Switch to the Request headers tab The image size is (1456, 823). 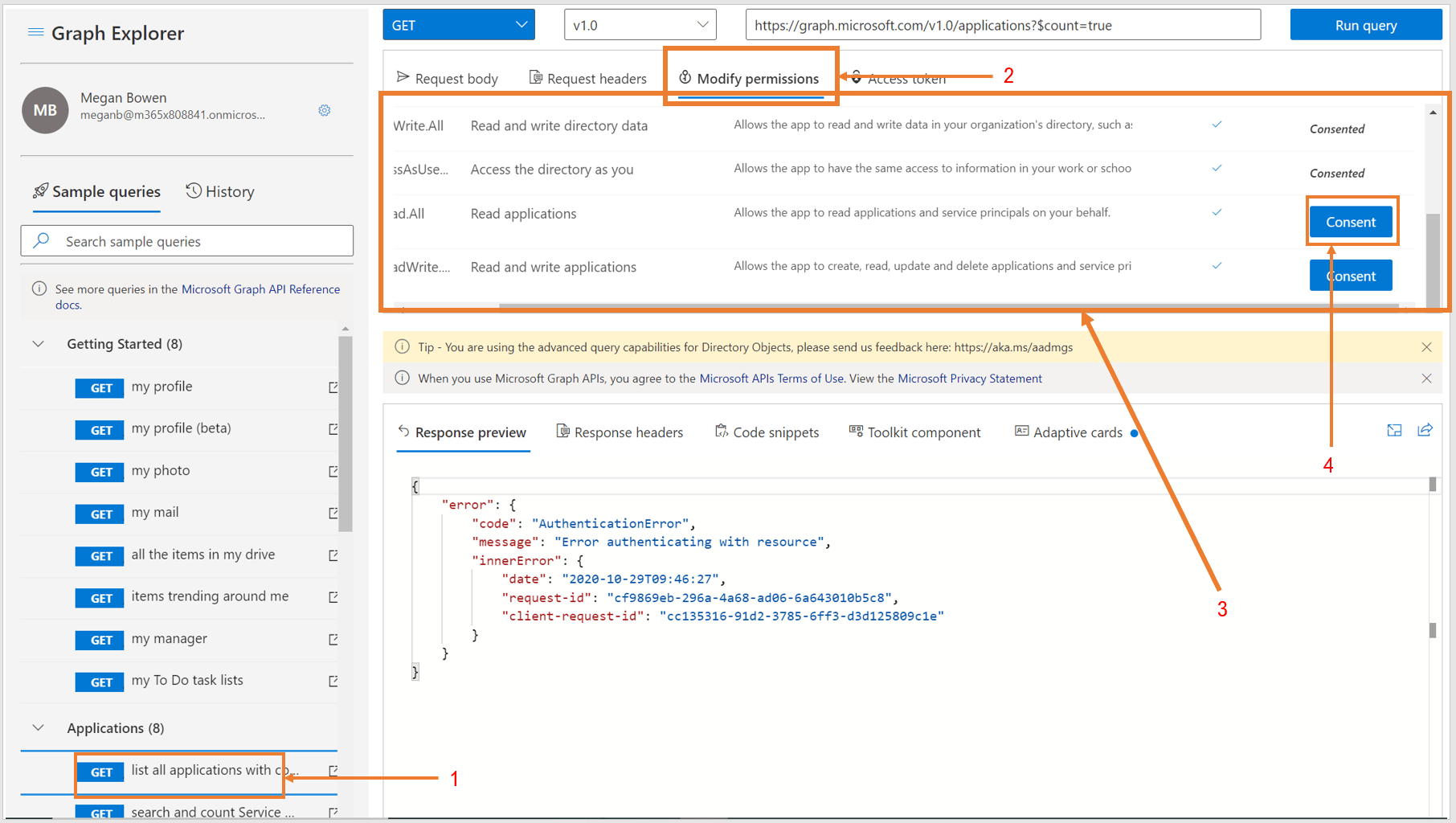(587, 78)
